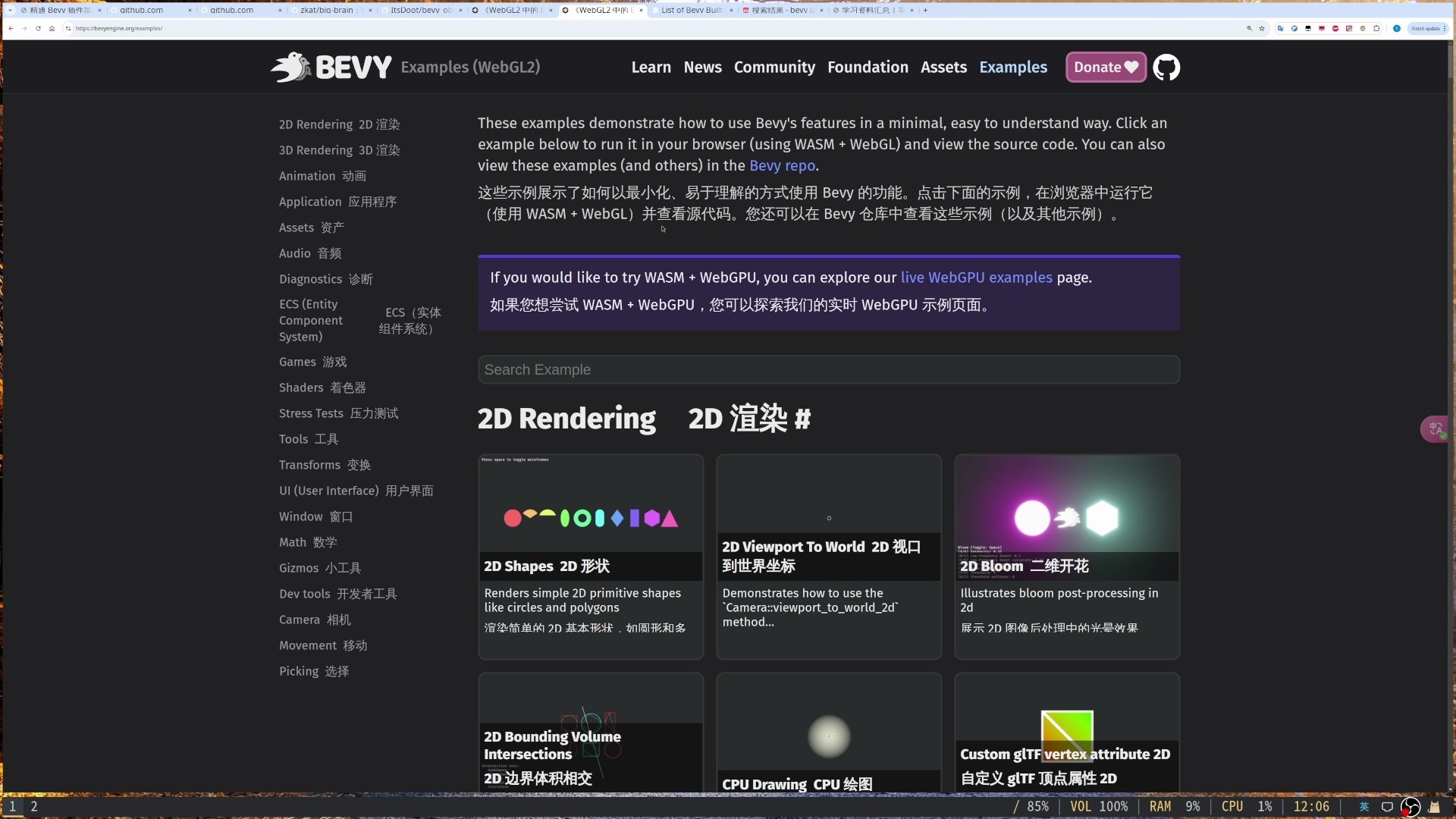Click the Finish update button
The height and width of the screenshot is (819, 1456).
pos(1428,28)
